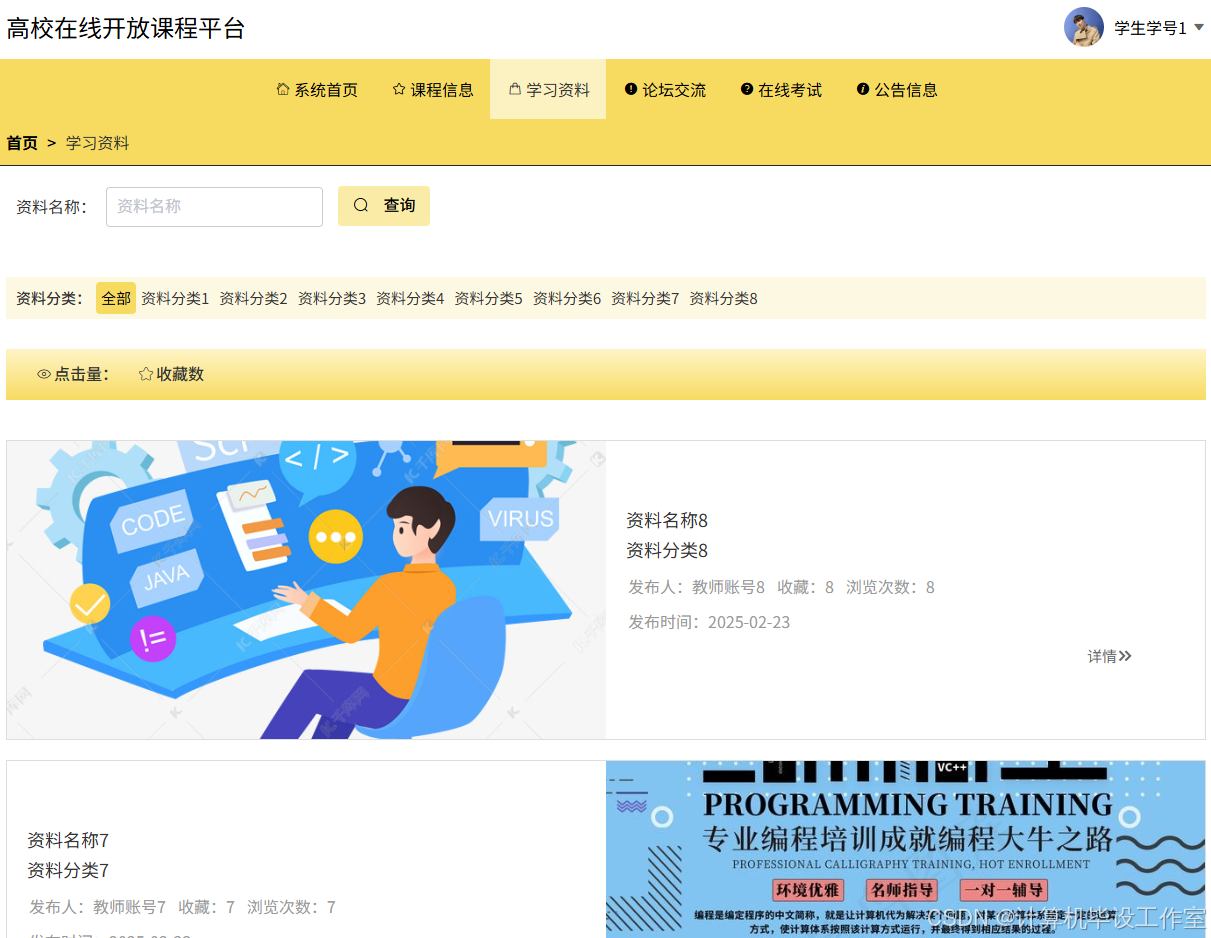Filter by 资料分类5
This screenshot has height=938, width=1211.
tap(488, 298)
